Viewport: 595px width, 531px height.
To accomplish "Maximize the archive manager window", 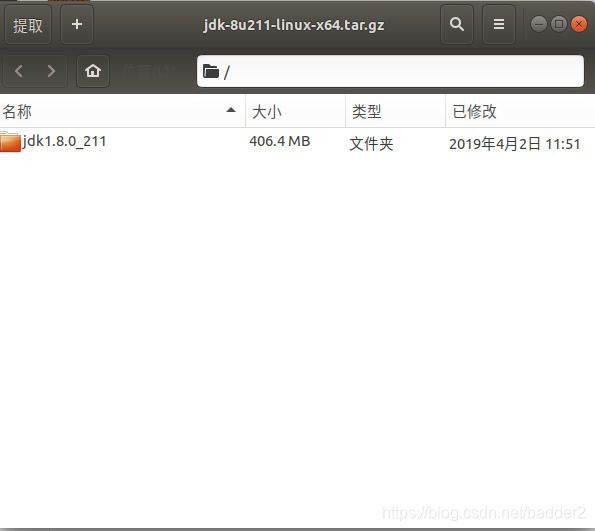I will click(559, 24).
